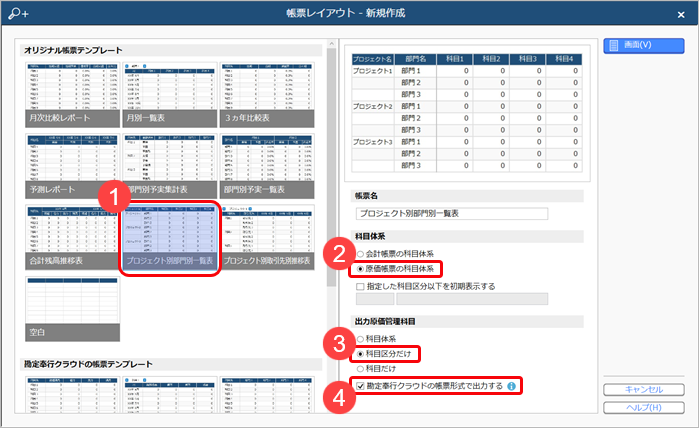Select the 月次比較レポート template
The height and width of the screenshot is (428, 699).
coord(73,95)
